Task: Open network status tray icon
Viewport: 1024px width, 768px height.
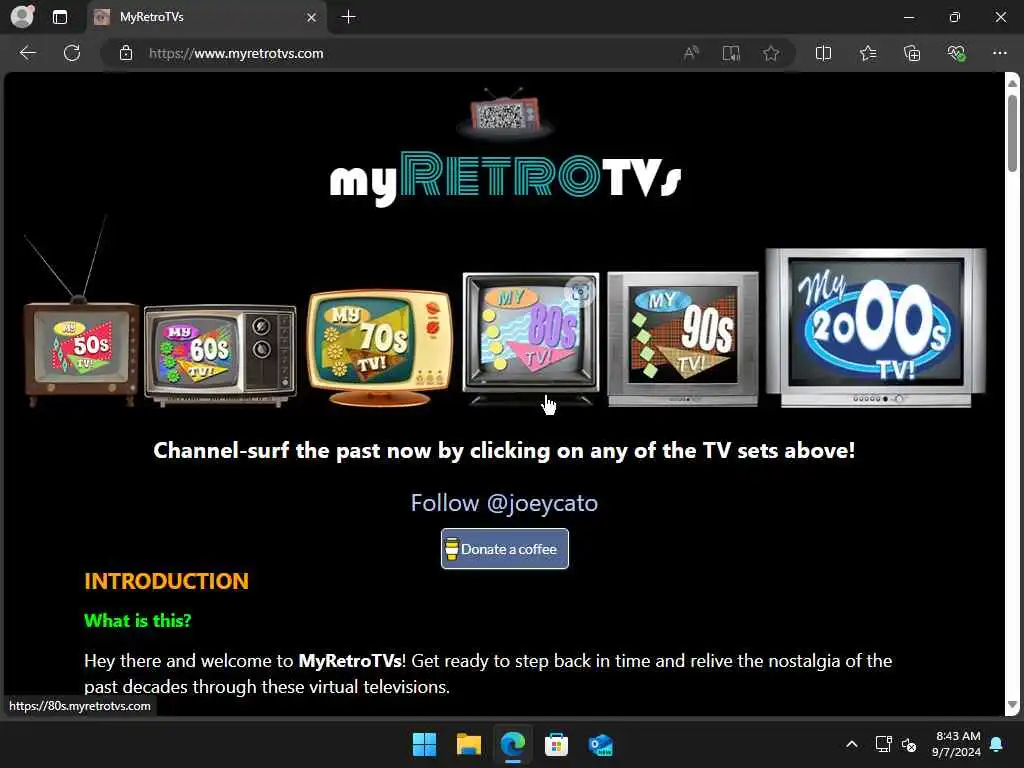Action: coord(883,744)
